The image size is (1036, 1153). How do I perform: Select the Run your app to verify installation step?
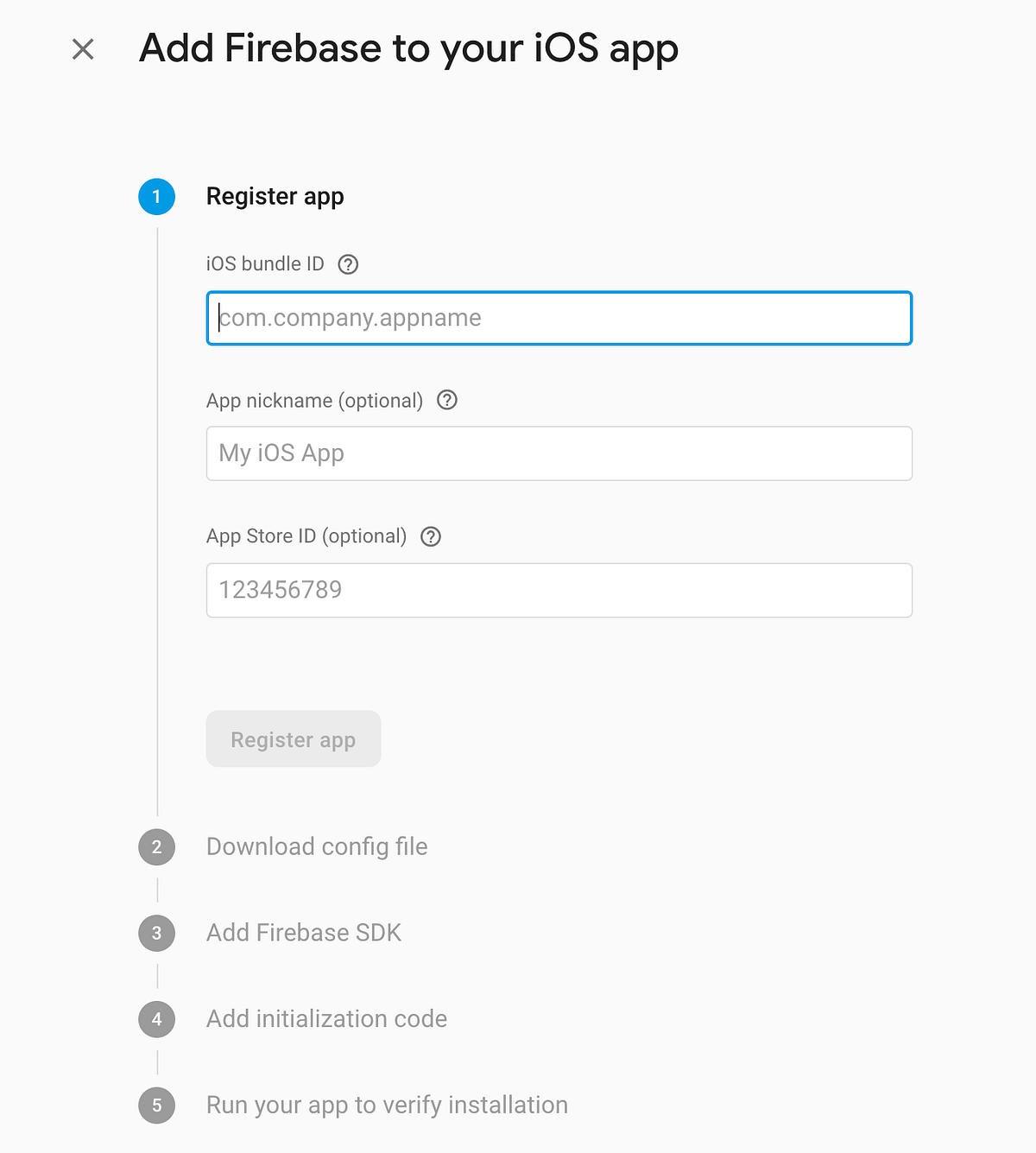pos(386,1105)
